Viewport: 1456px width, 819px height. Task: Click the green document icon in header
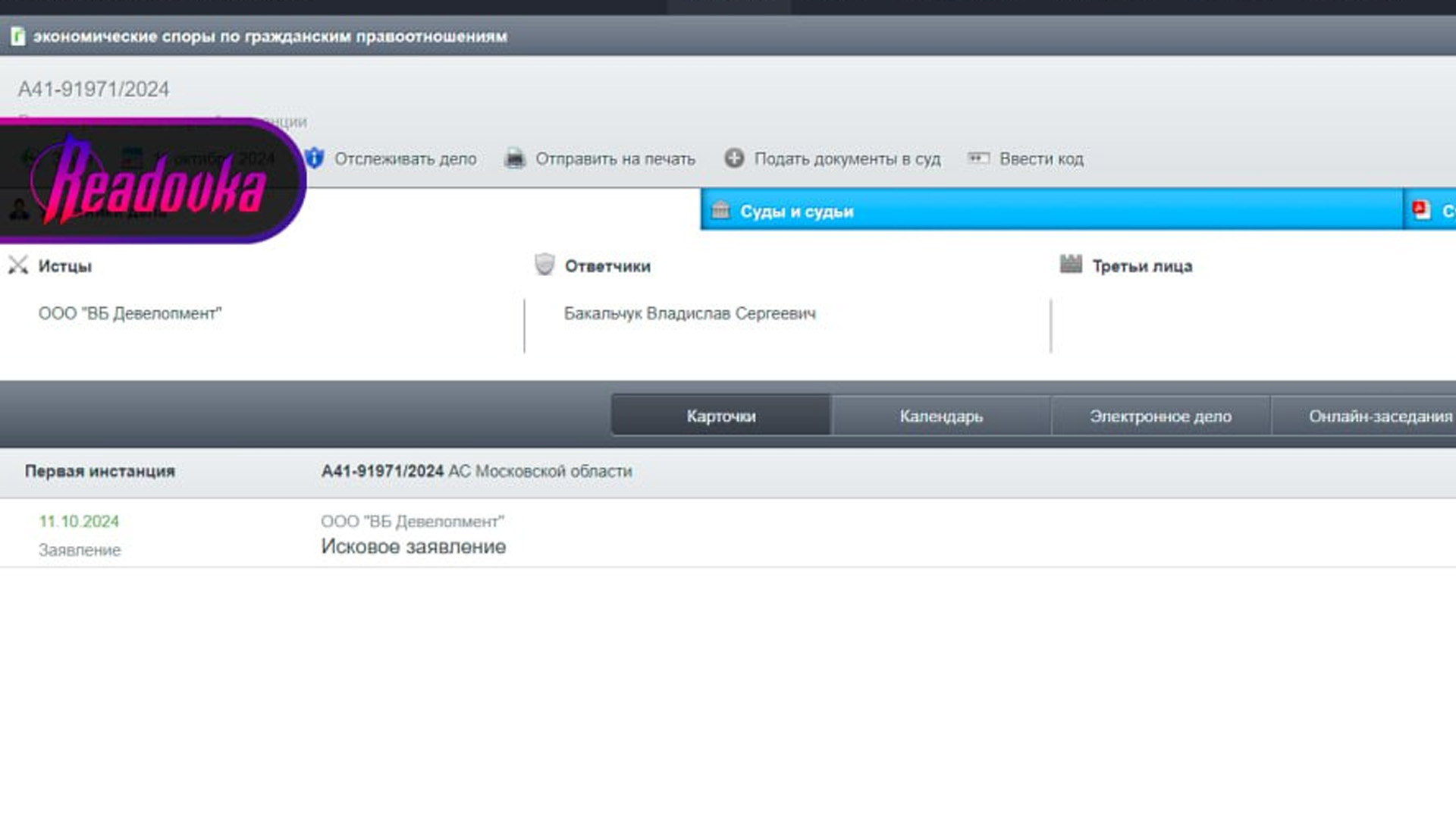pos(18,36)
